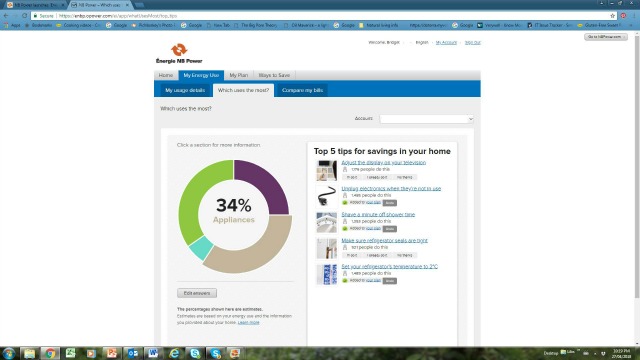Open the Account dropdown

pyautogui.click(x=426, y=119)
